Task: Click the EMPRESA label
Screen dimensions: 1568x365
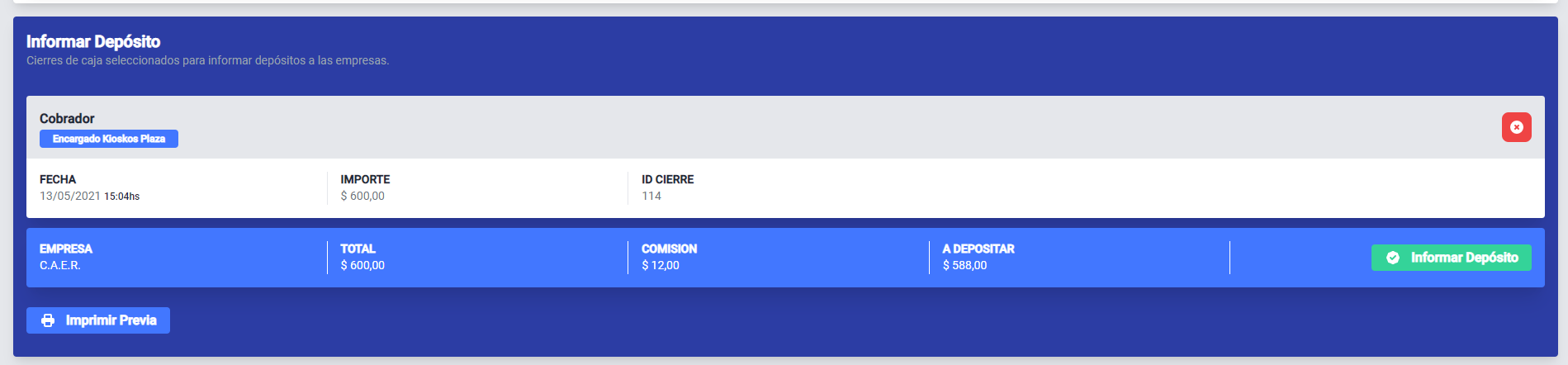Action: 66,249
